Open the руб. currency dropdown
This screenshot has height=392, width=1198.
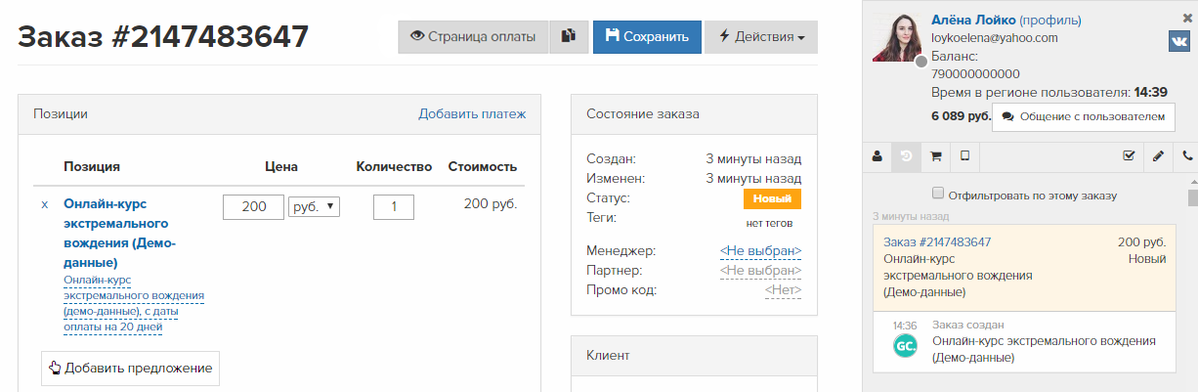[314, 206]
